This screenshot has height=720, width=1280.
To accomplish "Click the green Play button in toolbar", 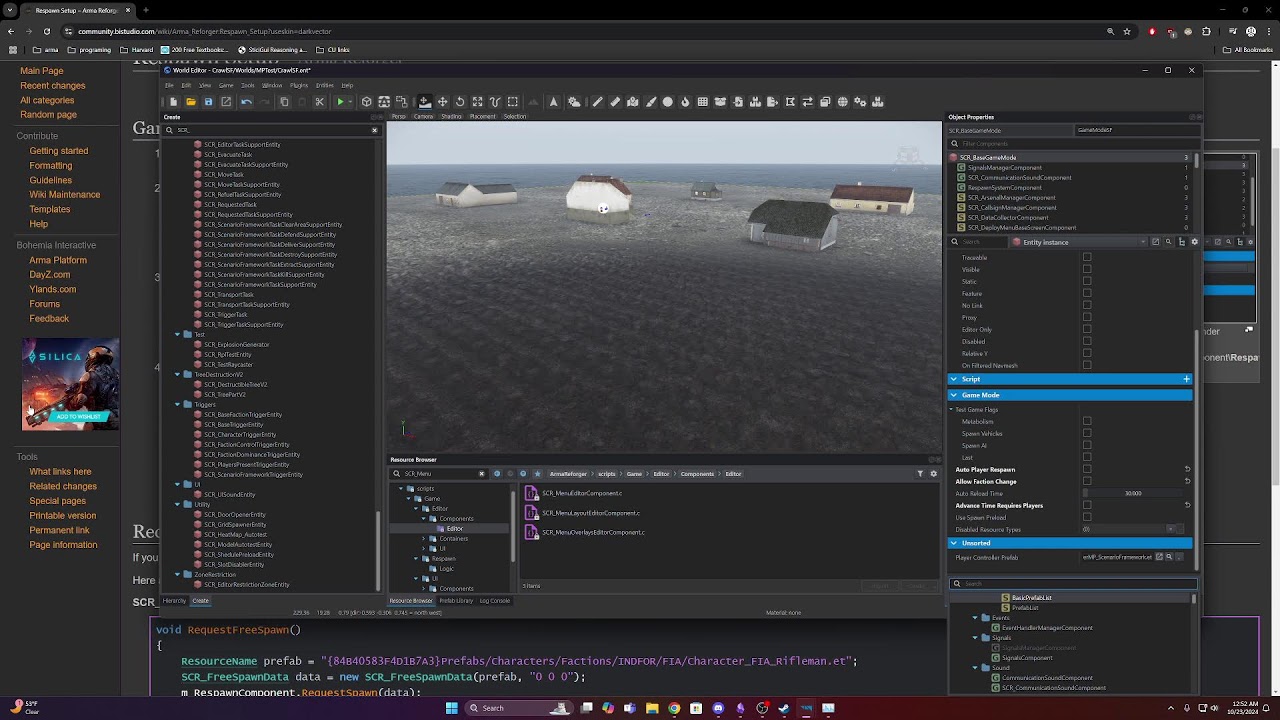I will (340, 102).
